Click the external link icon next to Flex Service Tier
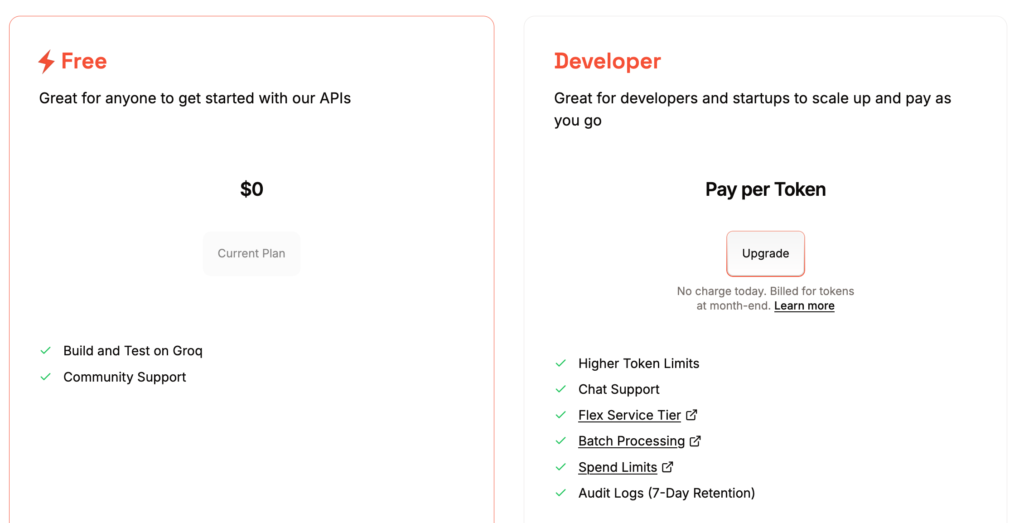 pos(692,415)
